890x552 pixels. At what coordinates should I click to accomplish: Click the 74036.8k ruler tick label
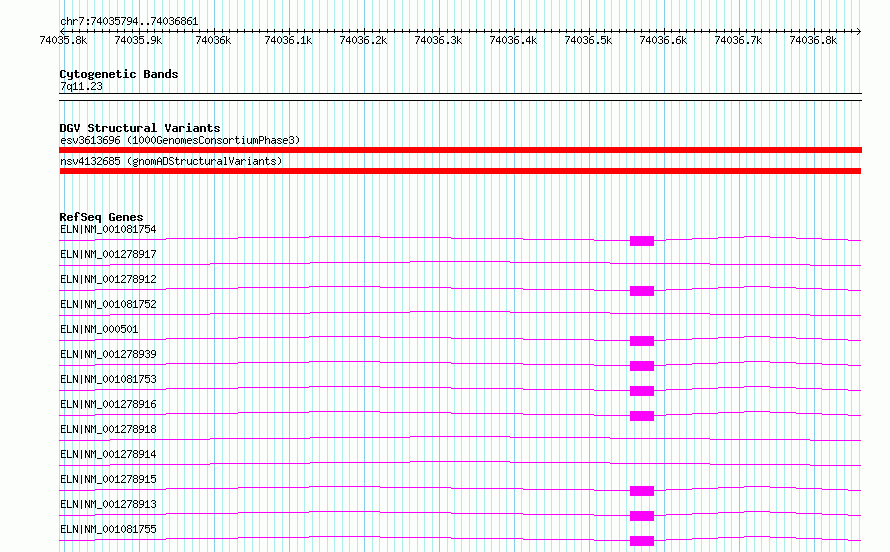tap(813, 40)
